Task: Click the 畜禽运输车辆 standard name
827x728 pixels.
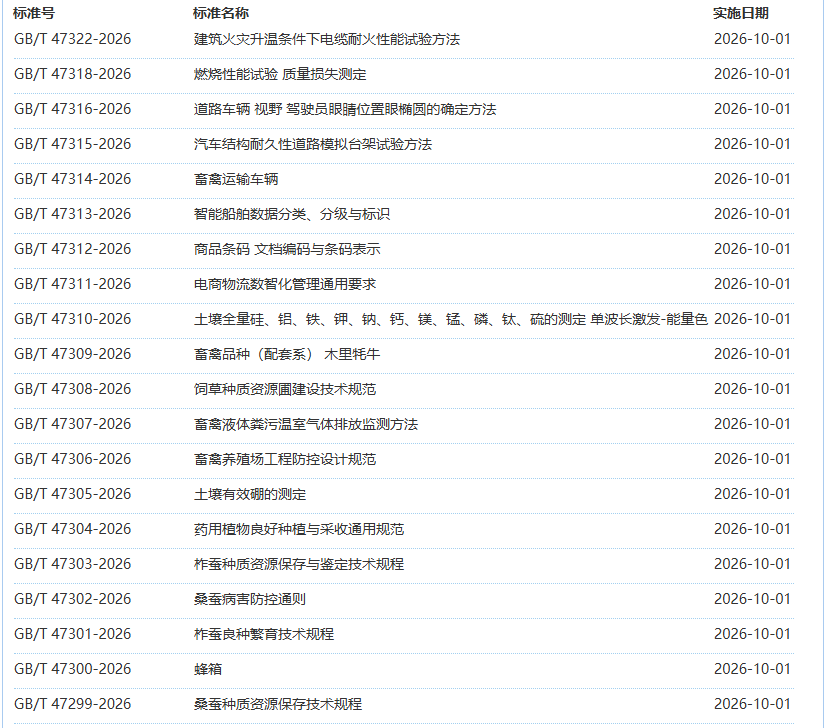Action: point(236,179)
